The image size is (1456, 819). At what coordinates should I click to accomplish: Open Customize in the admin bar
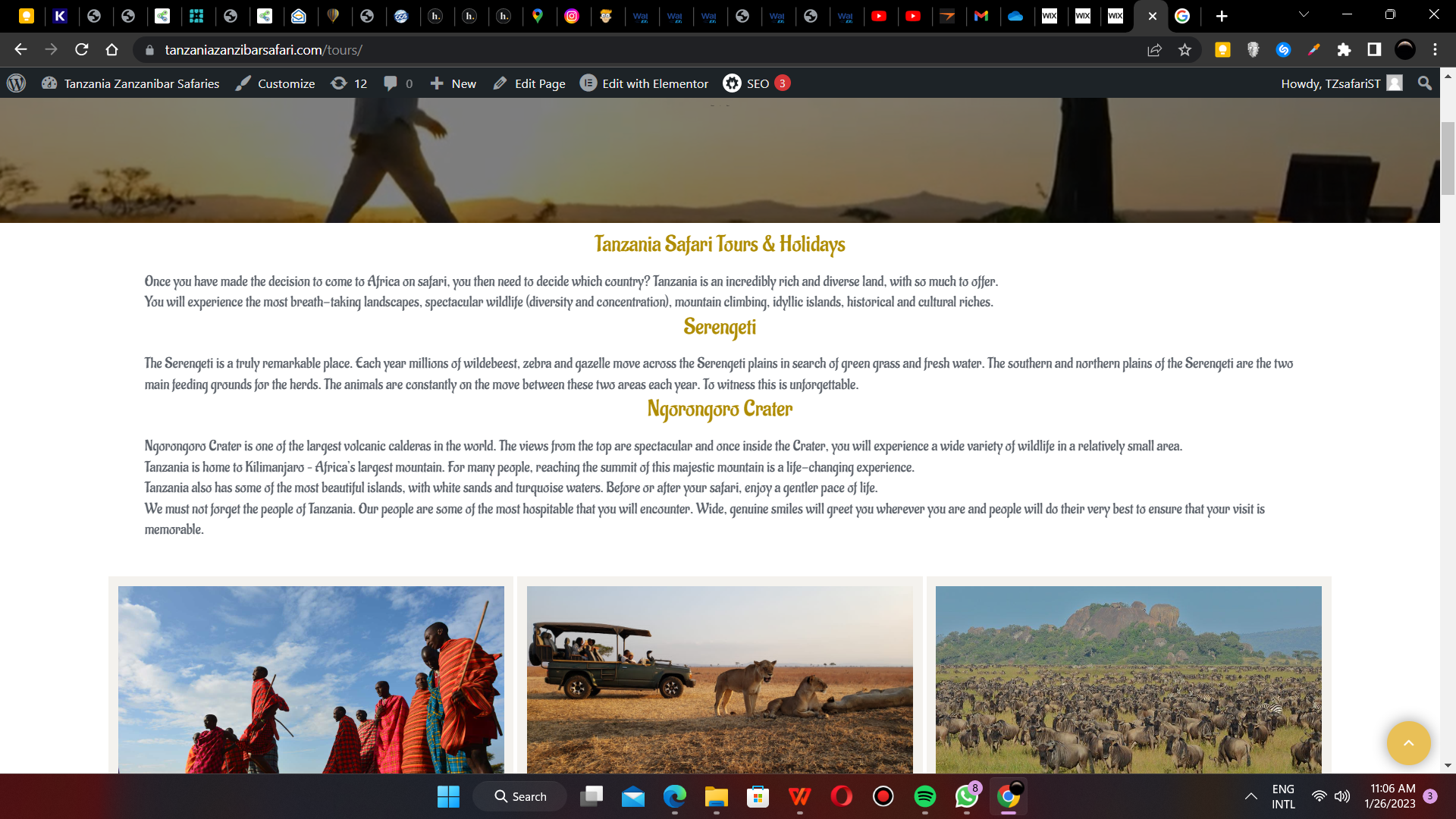pyautogui.click(x=275, y=83)
